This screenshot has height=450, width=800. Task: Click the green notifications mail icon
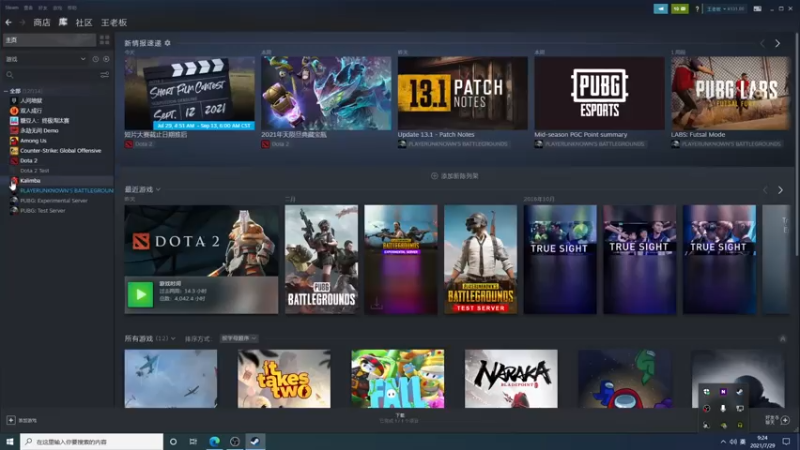click(680, 9)
